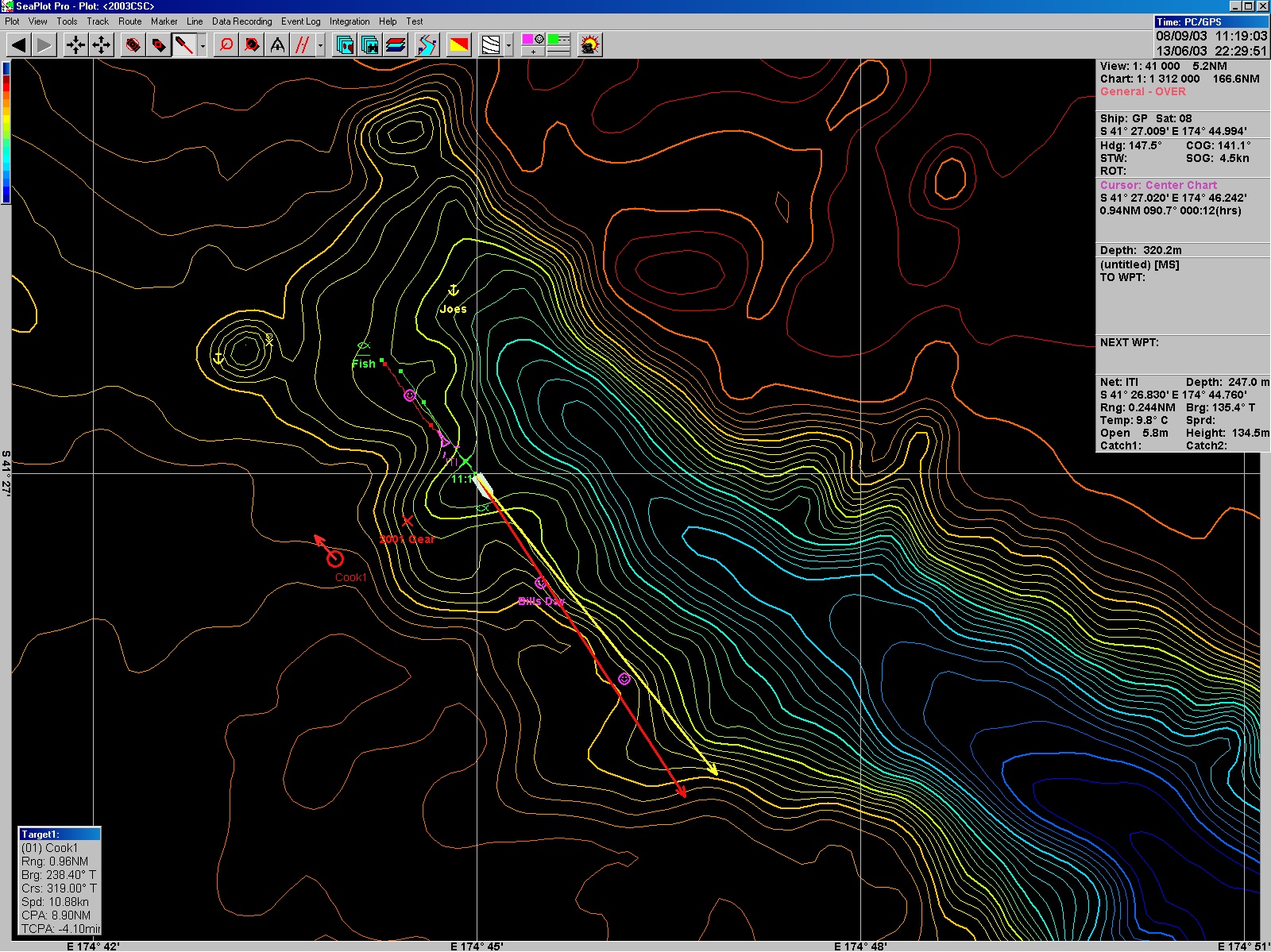Image resolution: width=1271 pixels, height=952 pixels.
Task: Click the route path icon in toolbar
Action: click(427, 45)
